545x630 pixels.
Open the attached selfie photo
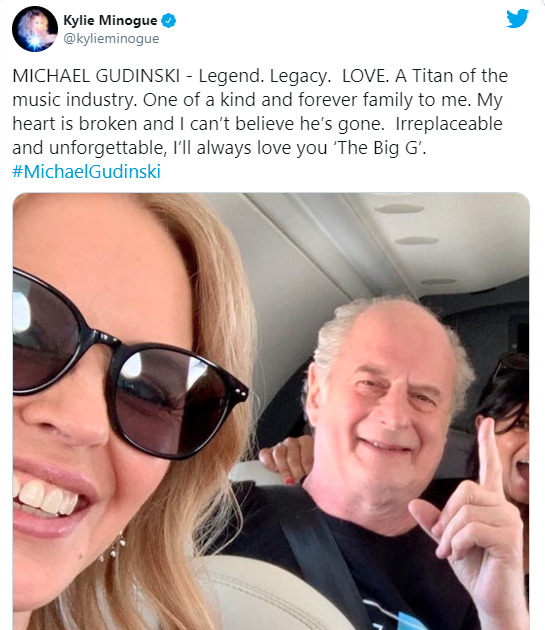[x=271, y=411]
